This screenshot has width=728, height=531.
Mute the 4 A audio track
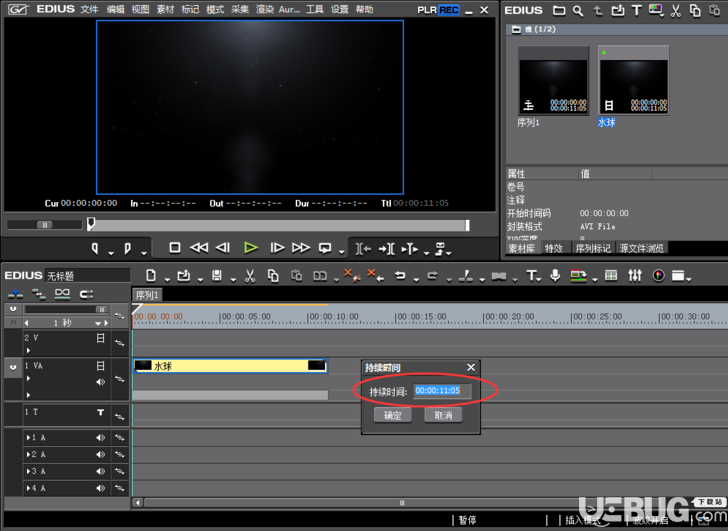[100, 488]
